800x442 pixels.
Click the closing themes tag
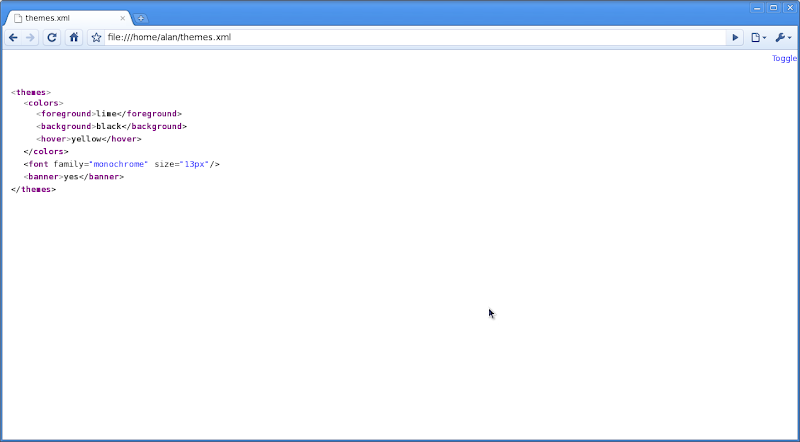pos(34,189)
